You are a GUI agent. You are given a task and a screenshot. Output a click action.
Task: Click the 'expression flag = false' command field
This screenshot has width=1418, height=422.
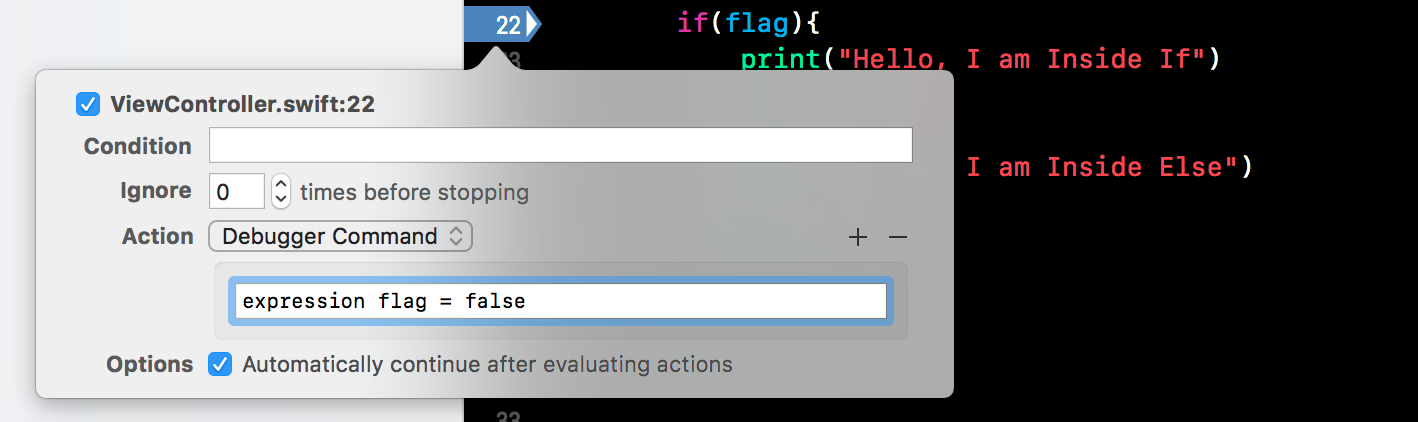pos(559,301)
